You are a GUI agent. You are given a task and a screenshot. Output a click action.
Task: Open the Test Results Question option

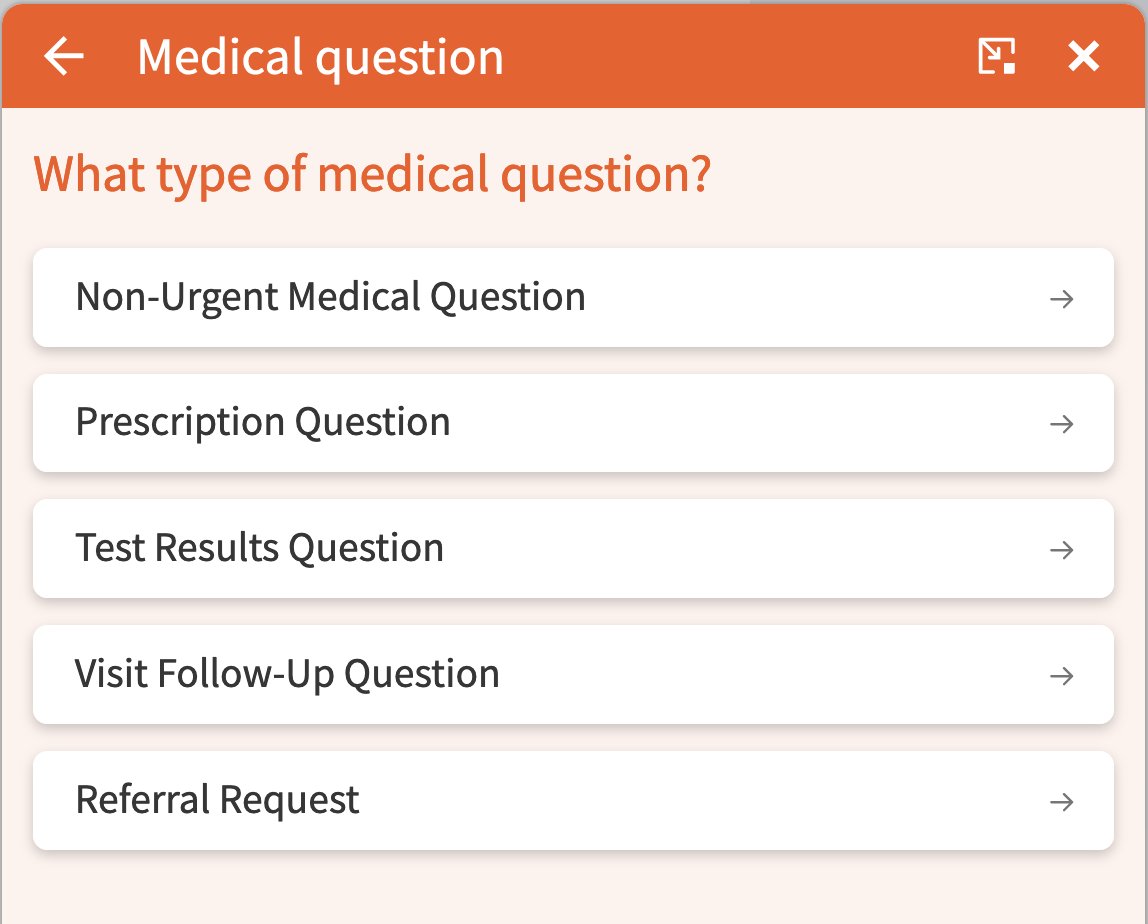(573, 548)
